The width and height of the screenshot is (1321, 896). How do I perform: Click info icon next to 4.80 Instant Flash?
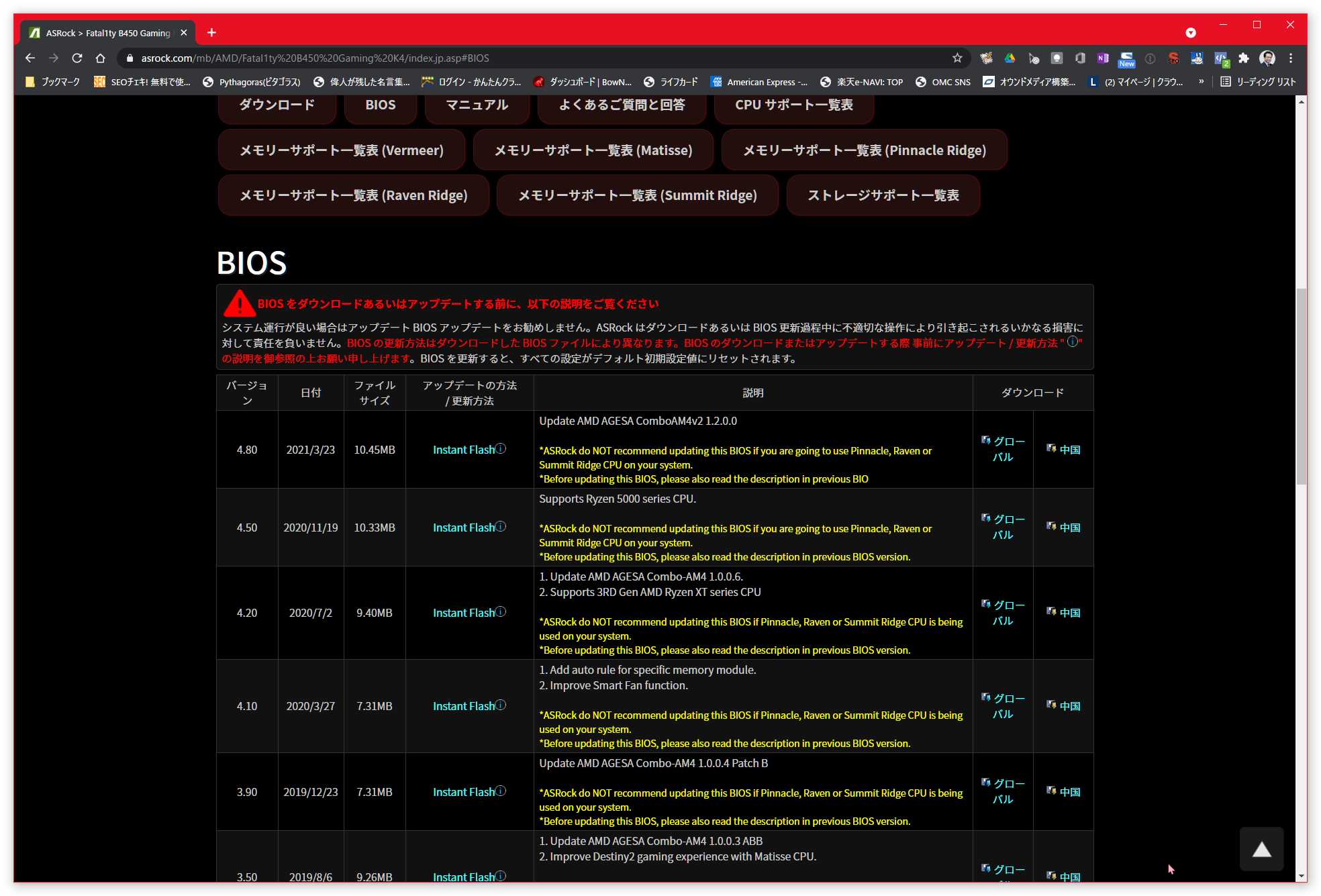pyautogui.click(x=501, y=448)
